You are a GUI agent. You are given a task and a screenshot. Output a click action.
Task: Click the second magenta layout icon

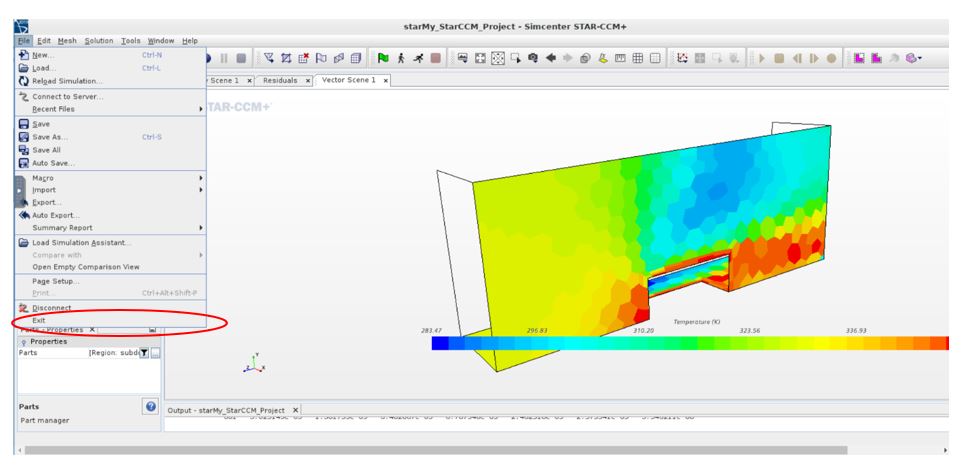(876, 58)
